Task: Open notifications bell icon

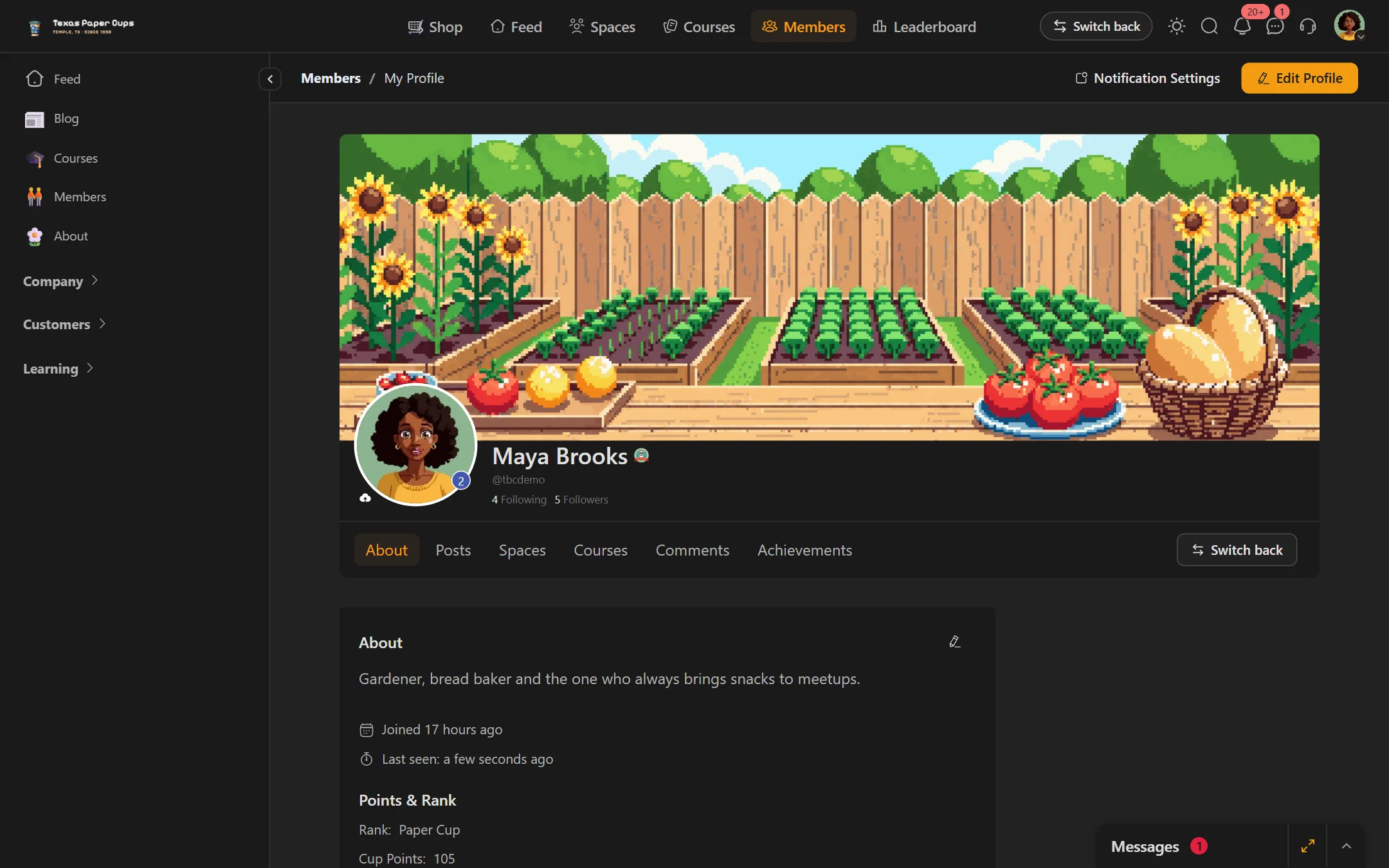Action: click(1242, 26)
